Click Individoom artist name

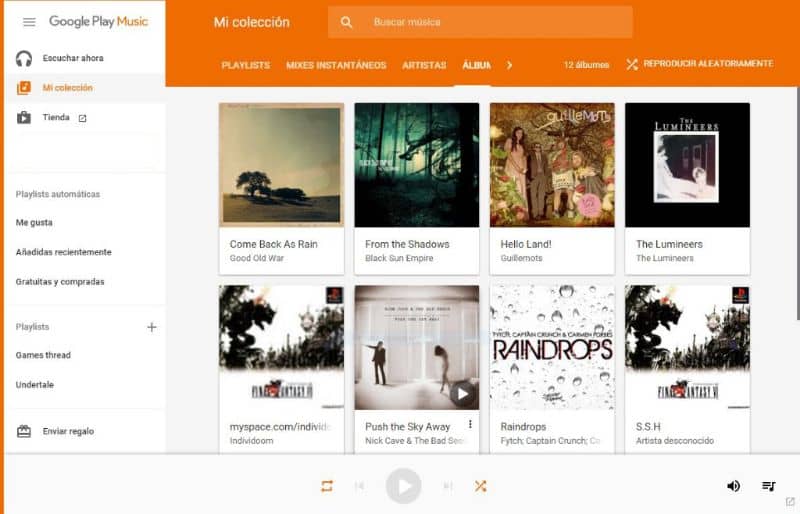click(252, 440)
